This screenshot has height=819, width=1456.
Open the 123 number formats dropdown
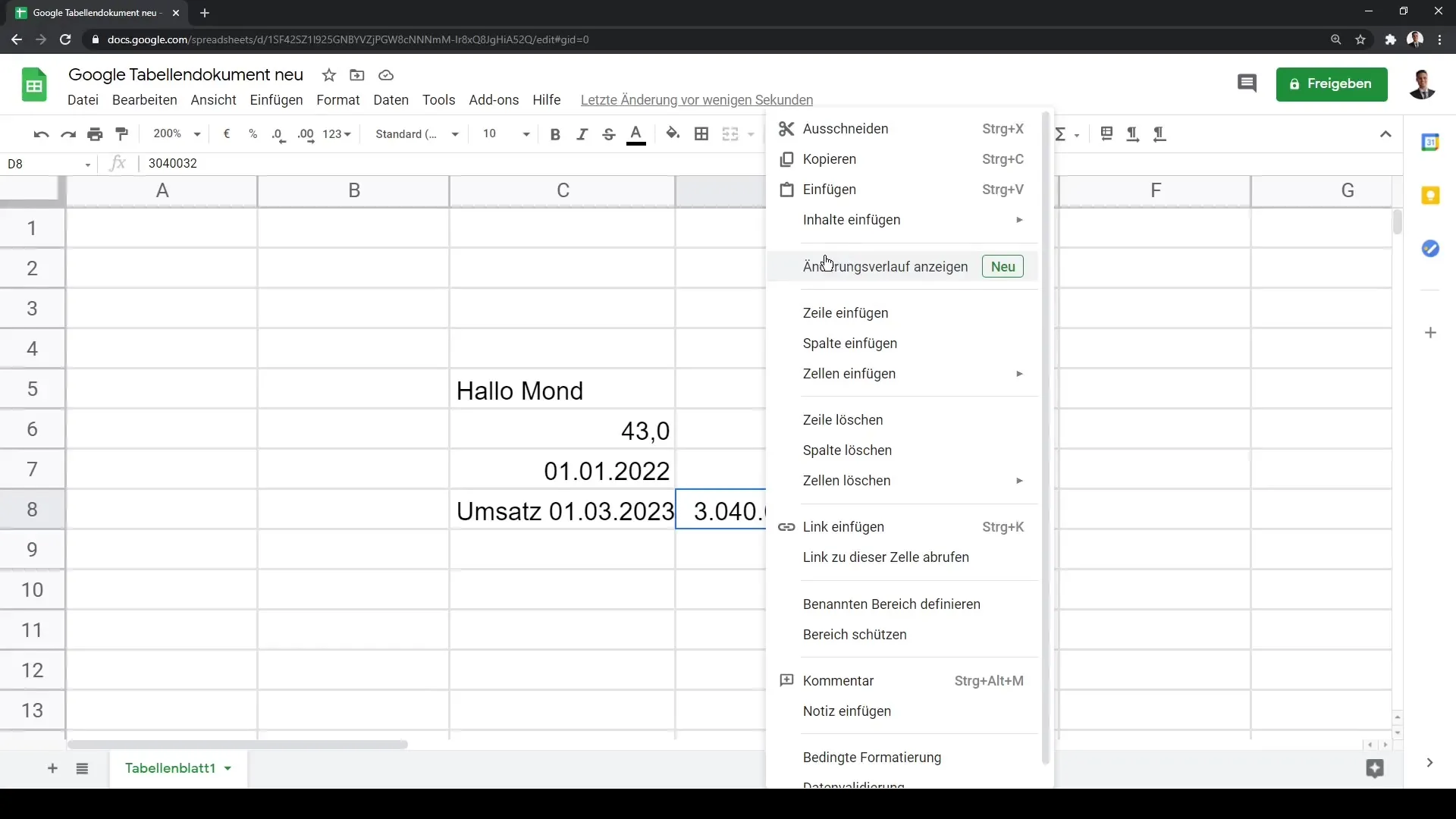click(x=337, y=134)
